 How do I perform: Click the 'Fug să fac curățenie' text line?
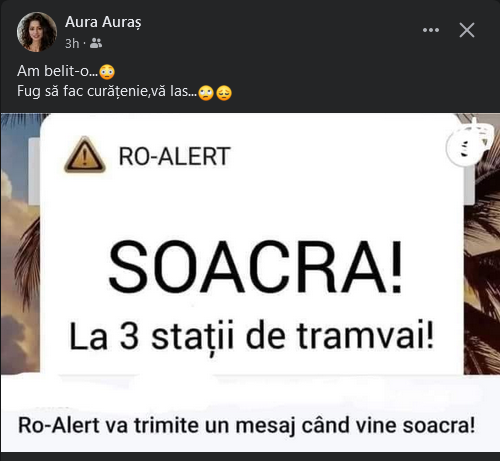click(107, 91)
